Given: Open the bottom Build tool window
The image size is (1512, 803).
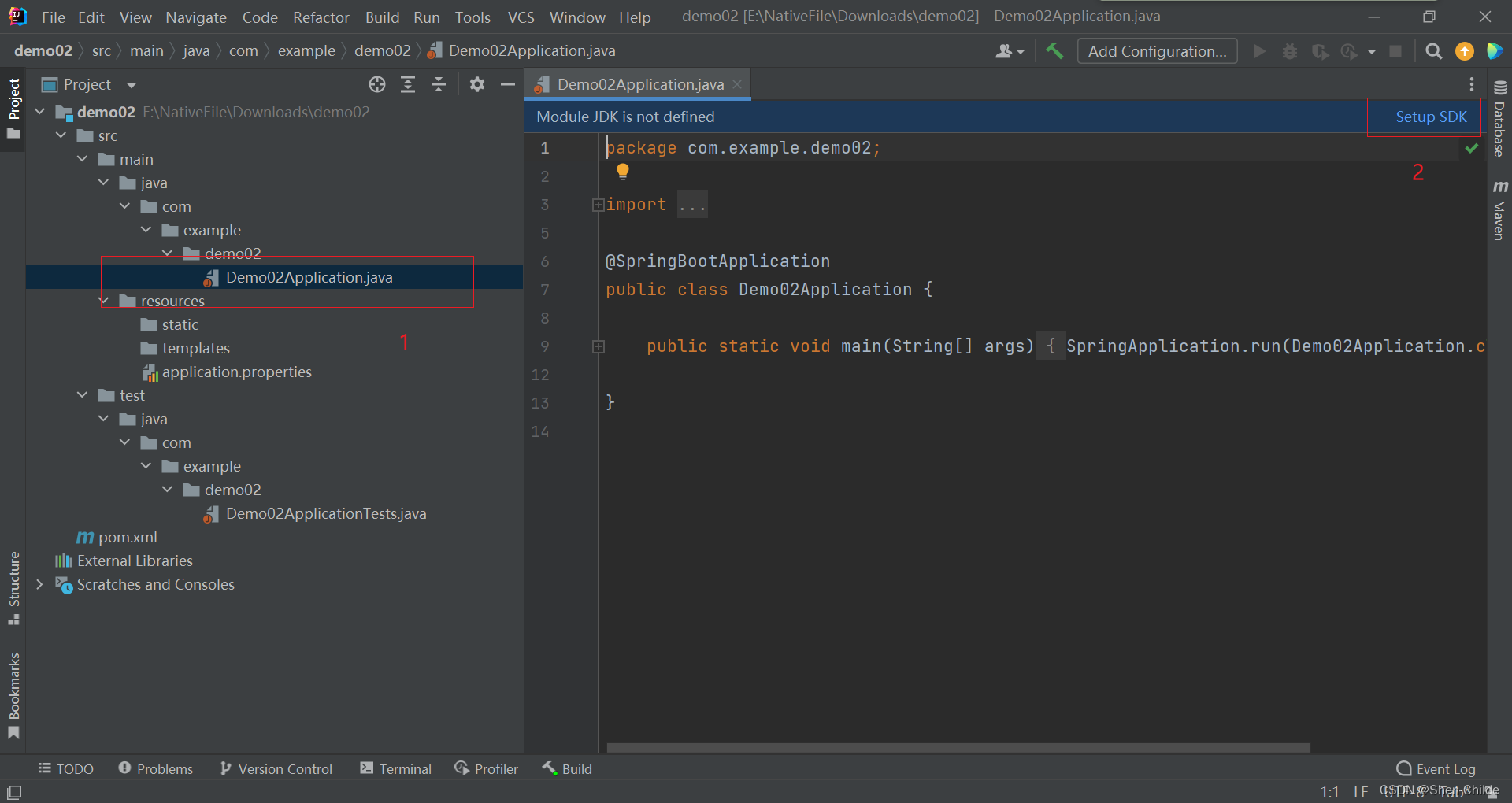Looking at the screenshot, I should coord(567,768).
